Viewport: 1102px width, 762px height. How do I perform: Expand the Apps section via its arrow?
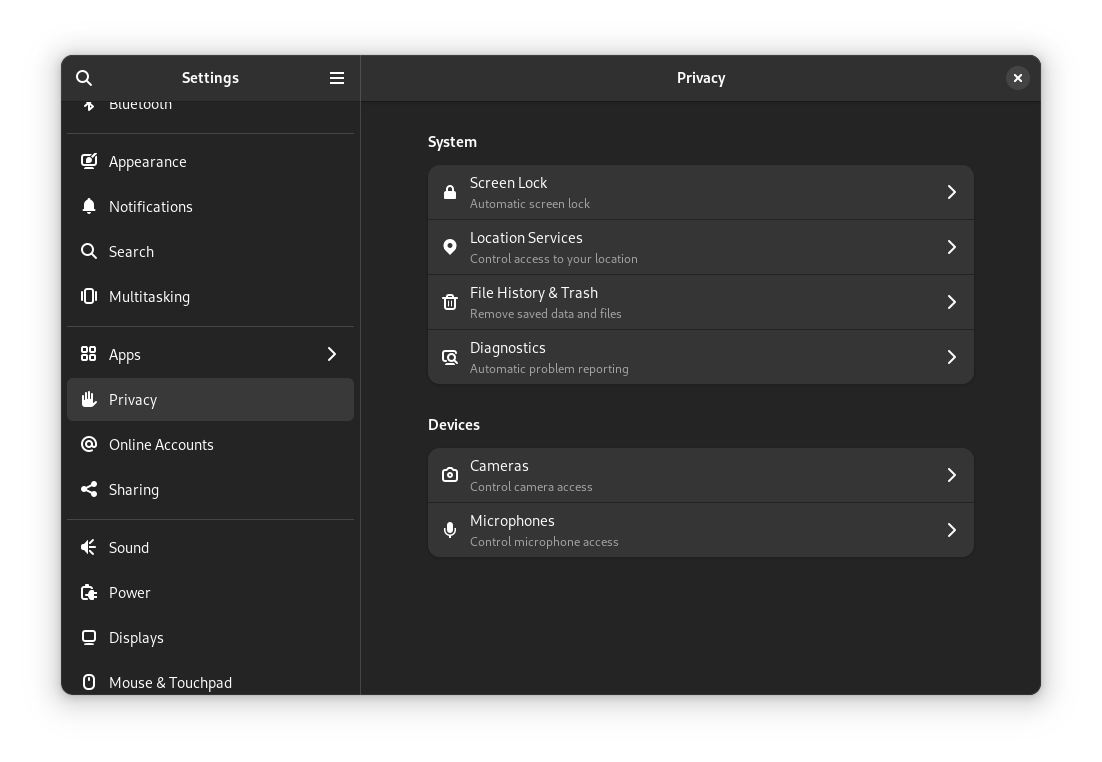331,354
